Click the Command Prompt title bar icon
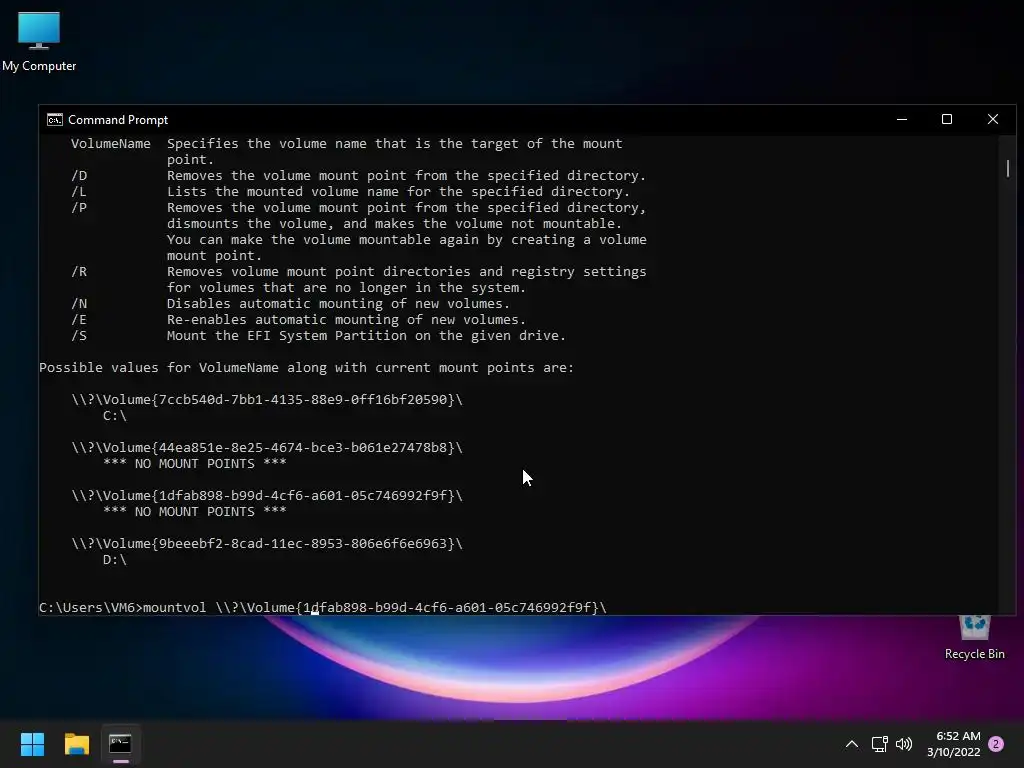The width and height of the screenshot is (1024, 768). pyautogui.click(x=55, y=120)
